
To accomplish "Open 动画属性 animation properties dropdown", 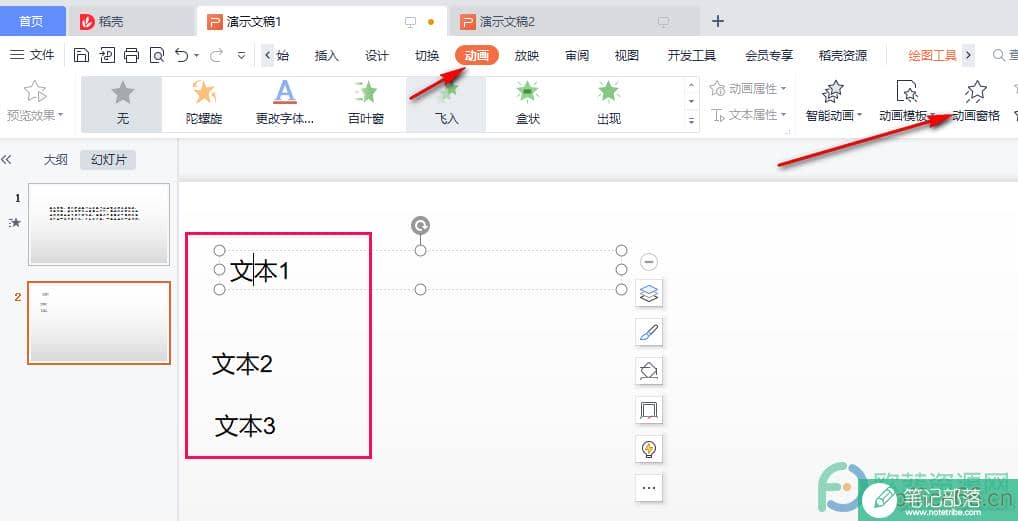I will [749, 88].
